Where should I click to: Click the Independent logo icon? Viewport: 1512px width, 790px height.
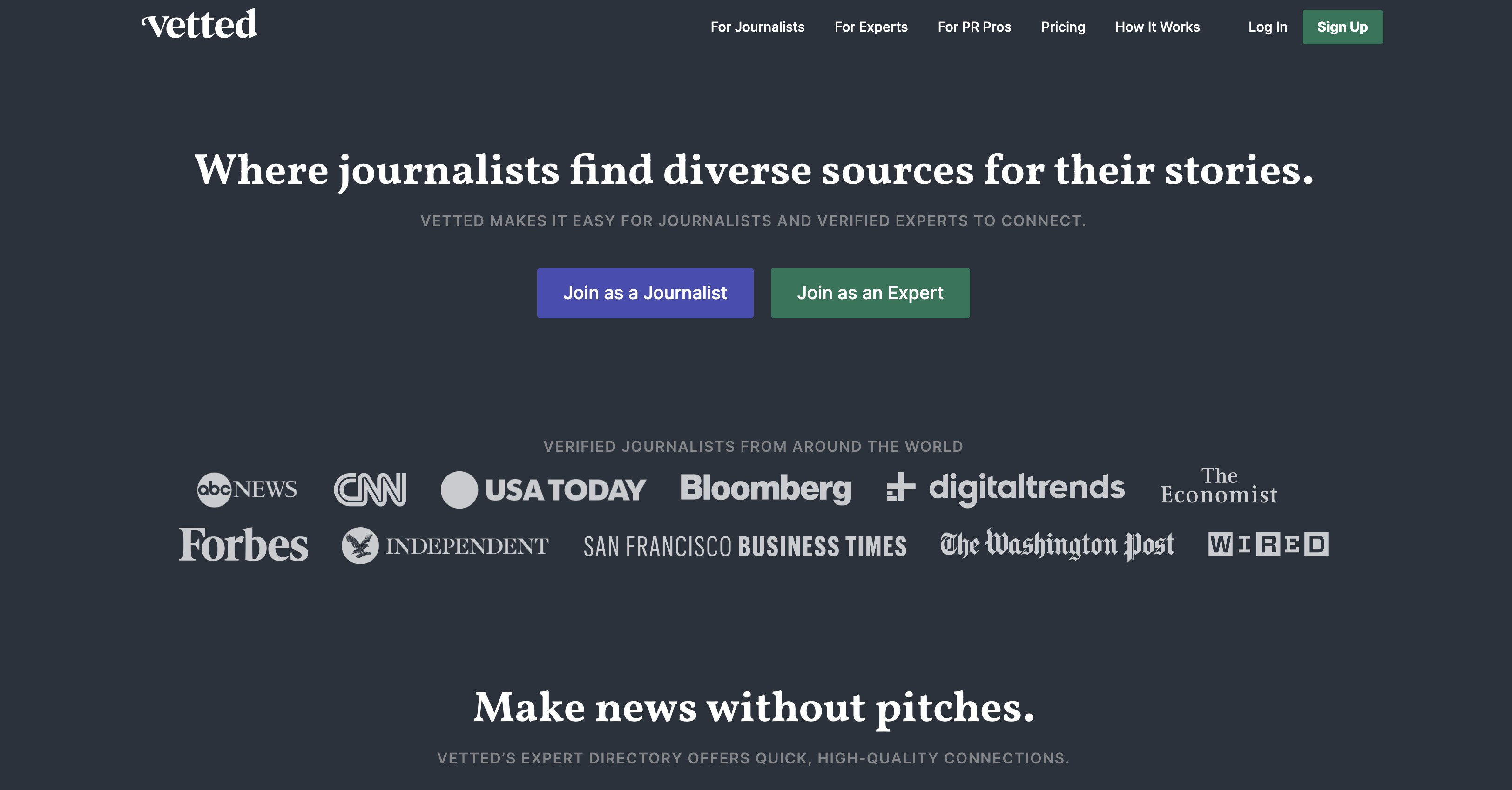click(x=358, y=545)
